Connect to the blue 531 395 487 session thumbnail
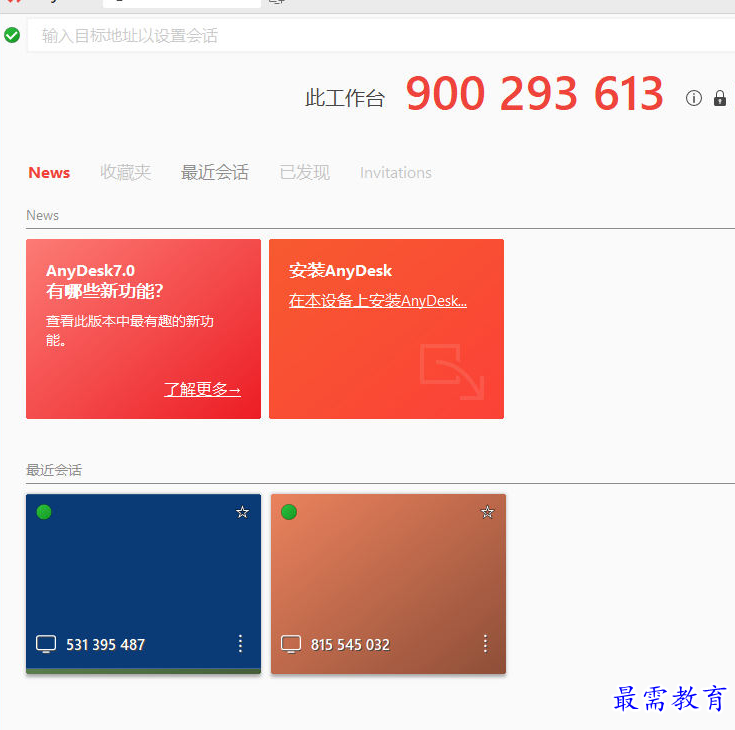The width and height of the screenshot is (735, 730). 143,584
